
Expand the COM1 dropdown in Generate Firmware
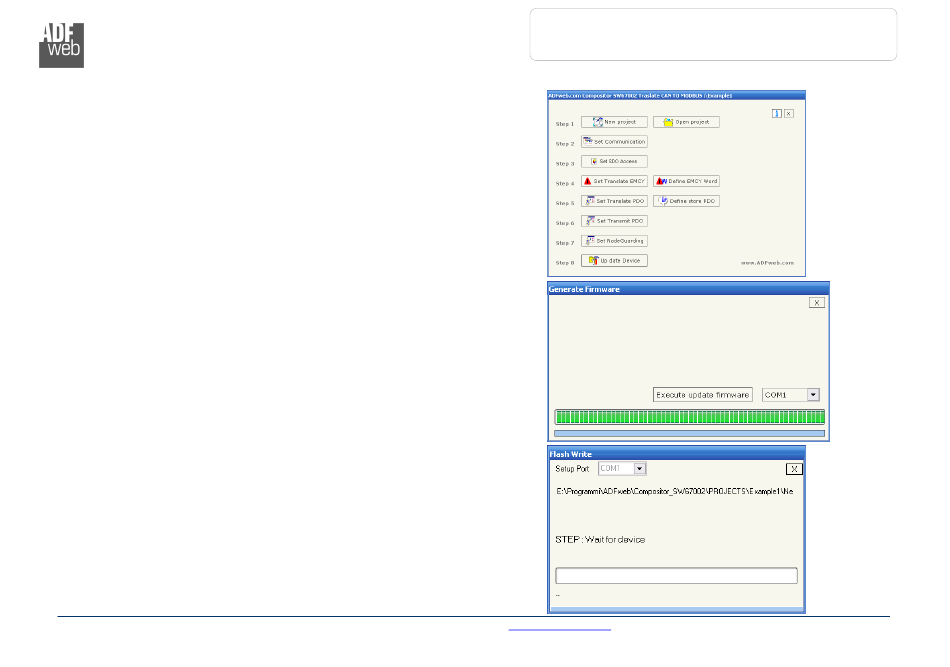[813, 395]
